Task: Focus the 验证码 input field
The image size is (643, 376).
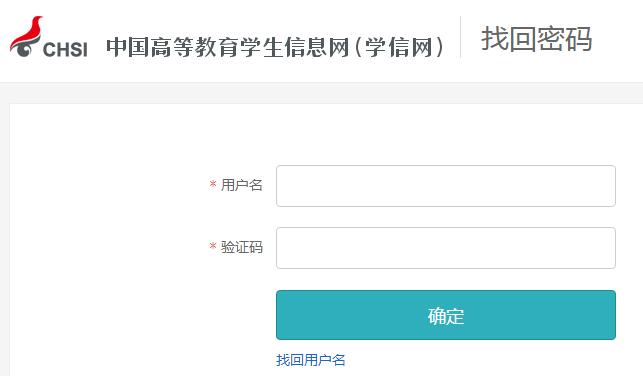Action: [x=446, y=248]
